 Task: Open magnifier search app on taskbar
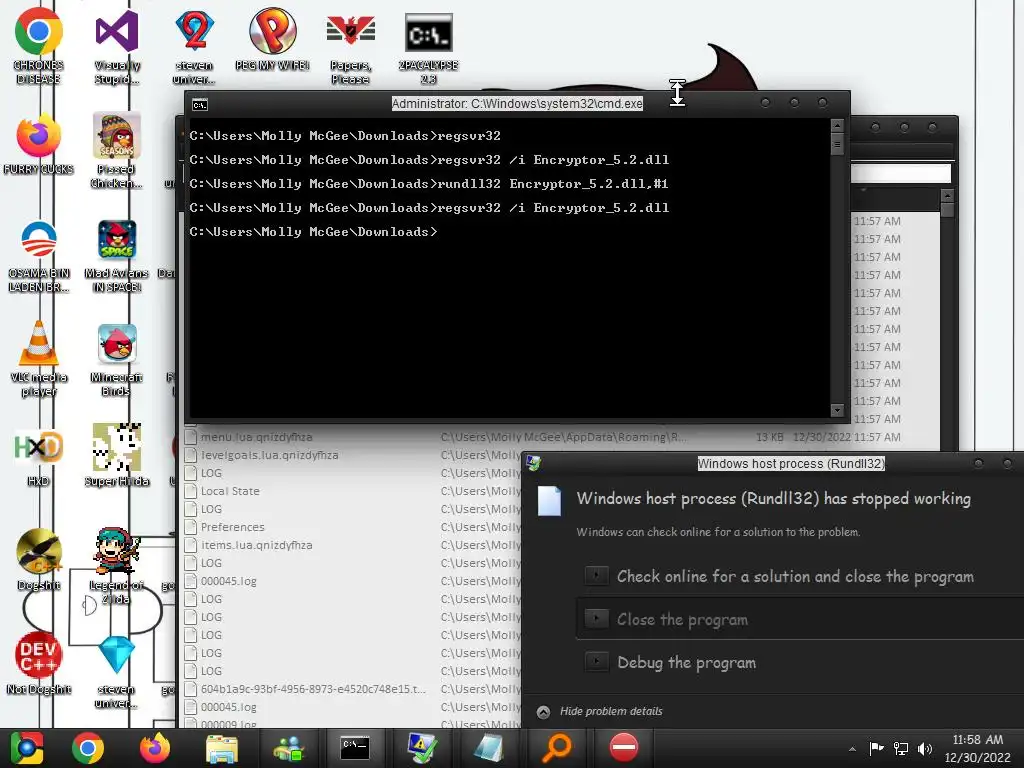click(557, 748)
